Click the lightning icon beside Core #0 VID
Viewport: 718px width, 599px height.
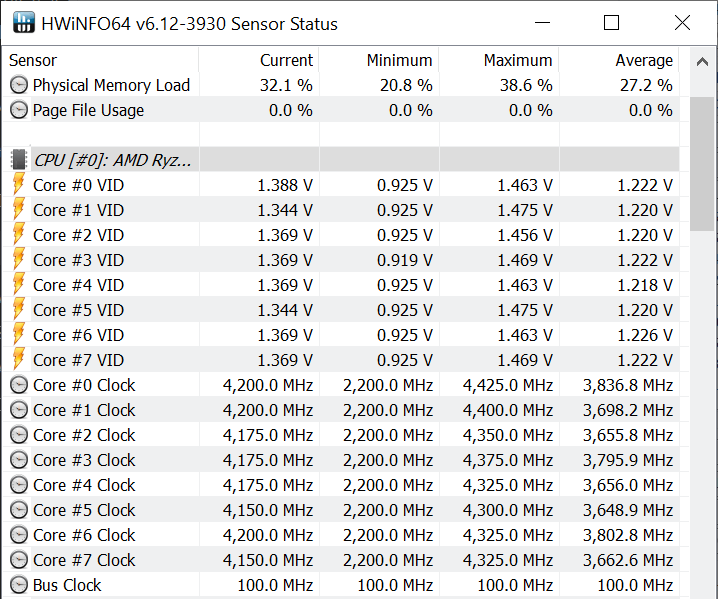[19, 185]
